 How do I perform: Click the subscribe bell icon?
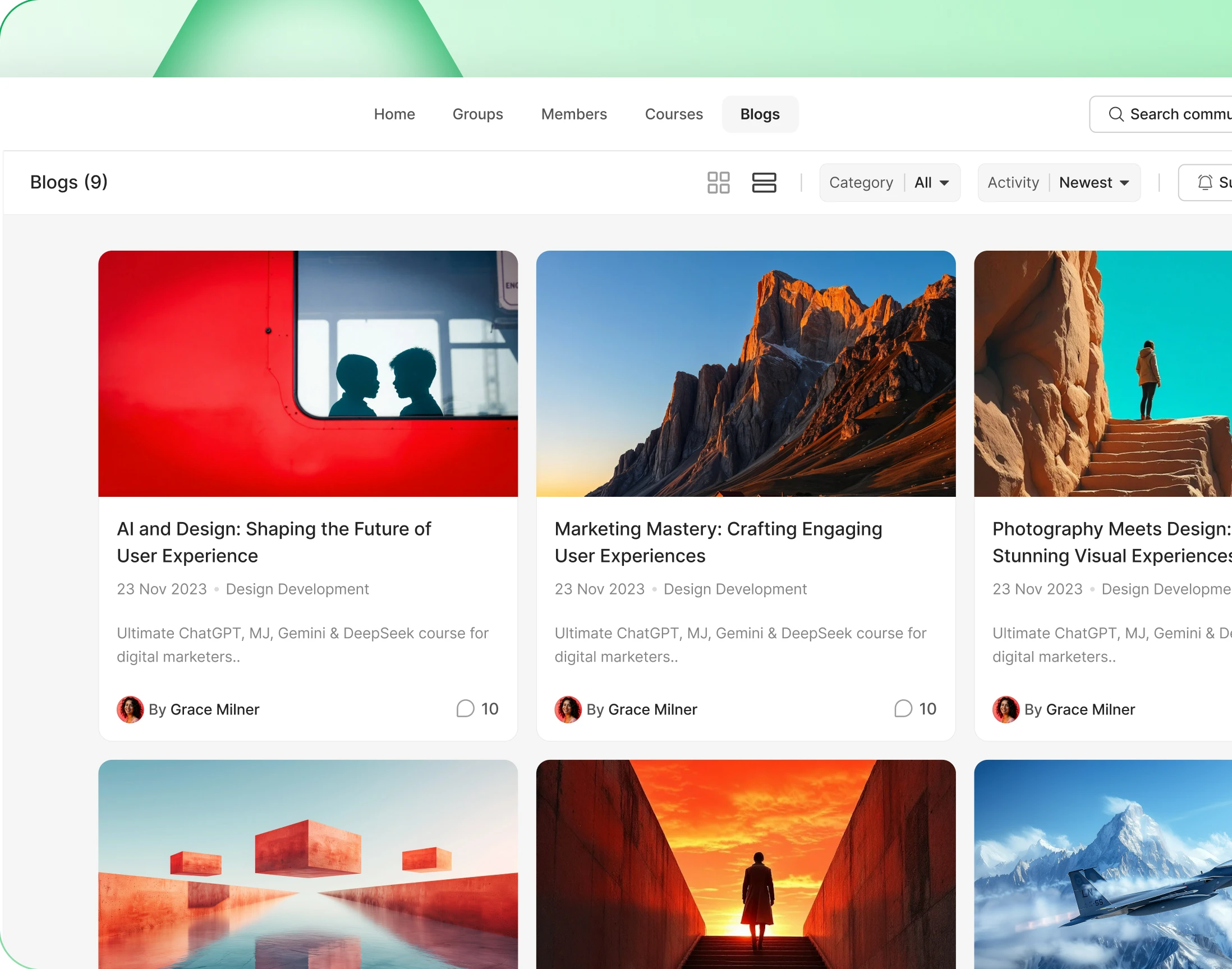(x=1205, y=183)
